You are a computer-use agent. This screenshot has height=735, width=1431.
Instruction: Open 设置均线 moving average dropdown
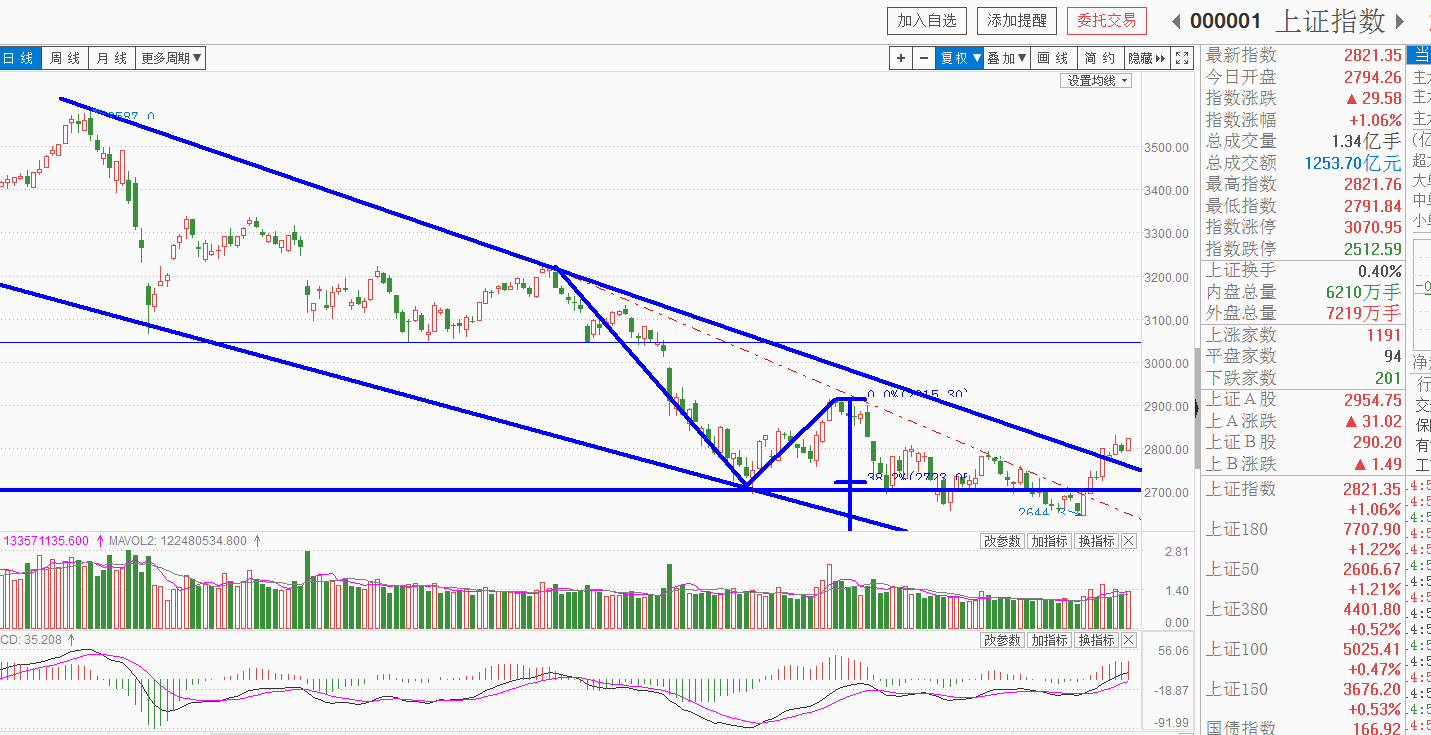coord(1096,81)
